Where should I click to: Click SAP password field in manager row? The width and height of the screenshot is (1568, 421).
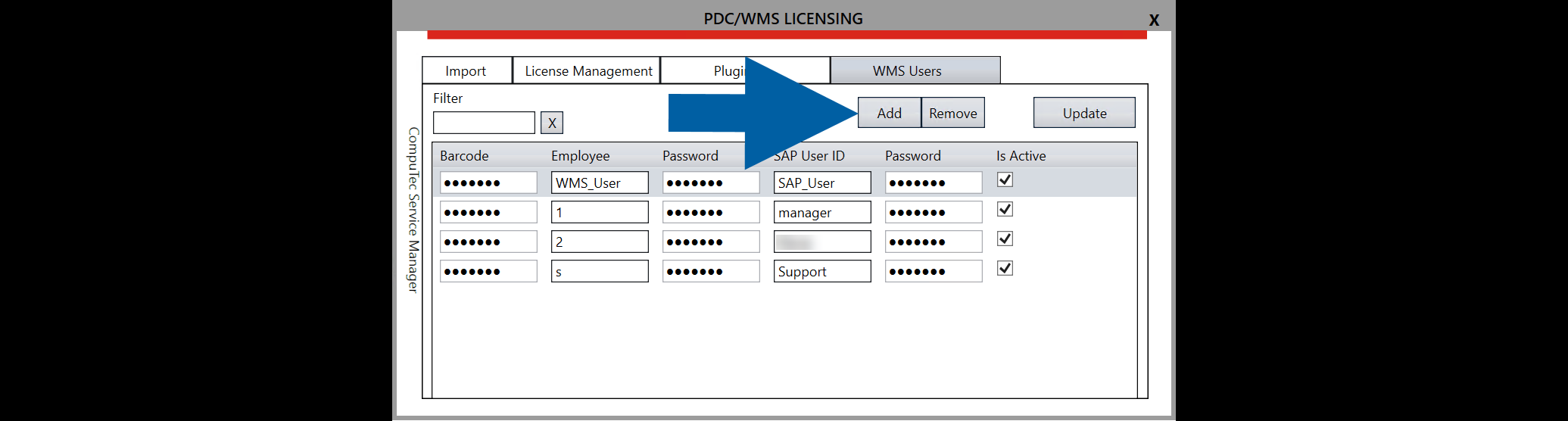tap(934, 212)
